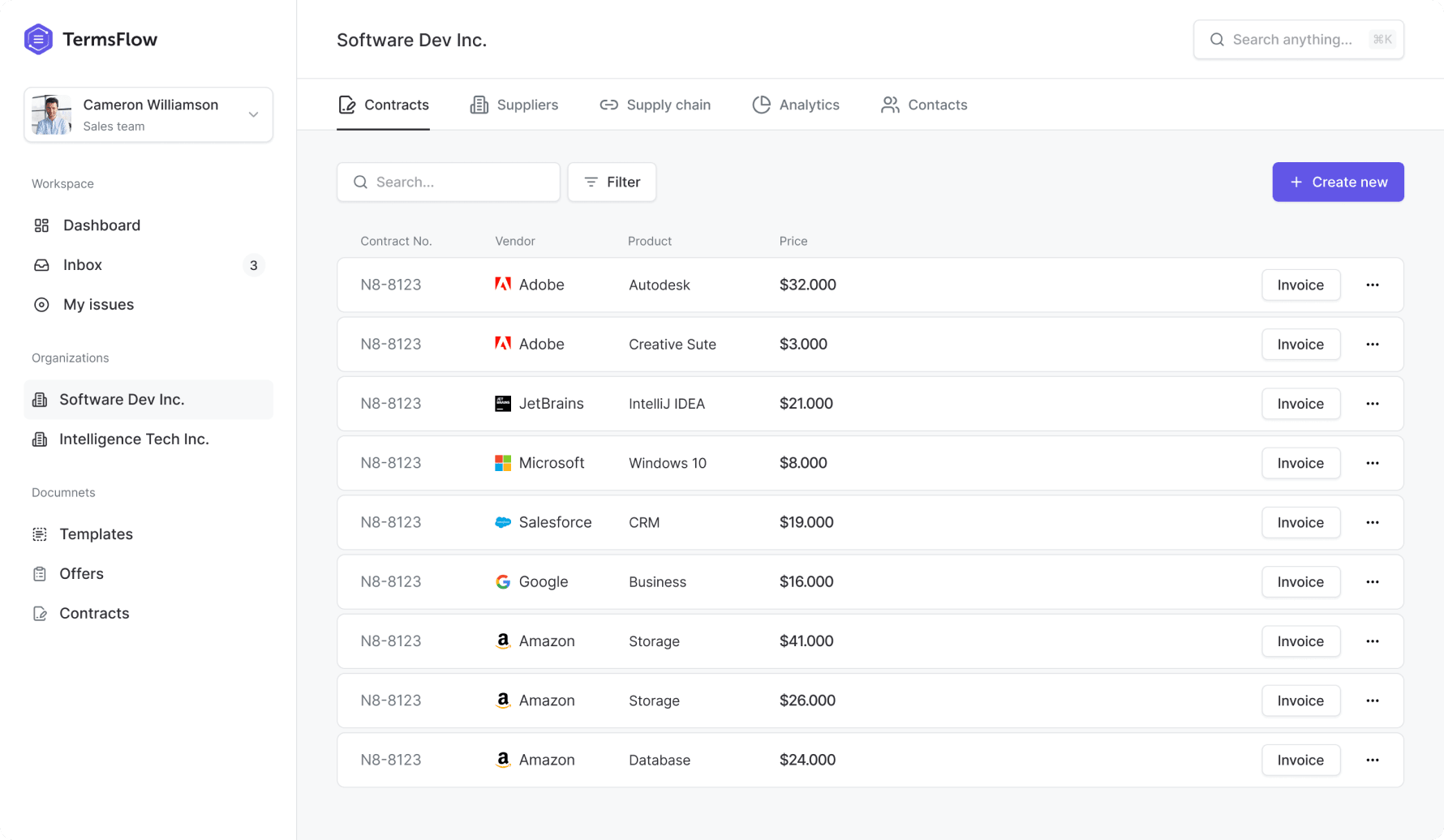
Task: Click the TermsFlow logo icon
Action: 38,39
